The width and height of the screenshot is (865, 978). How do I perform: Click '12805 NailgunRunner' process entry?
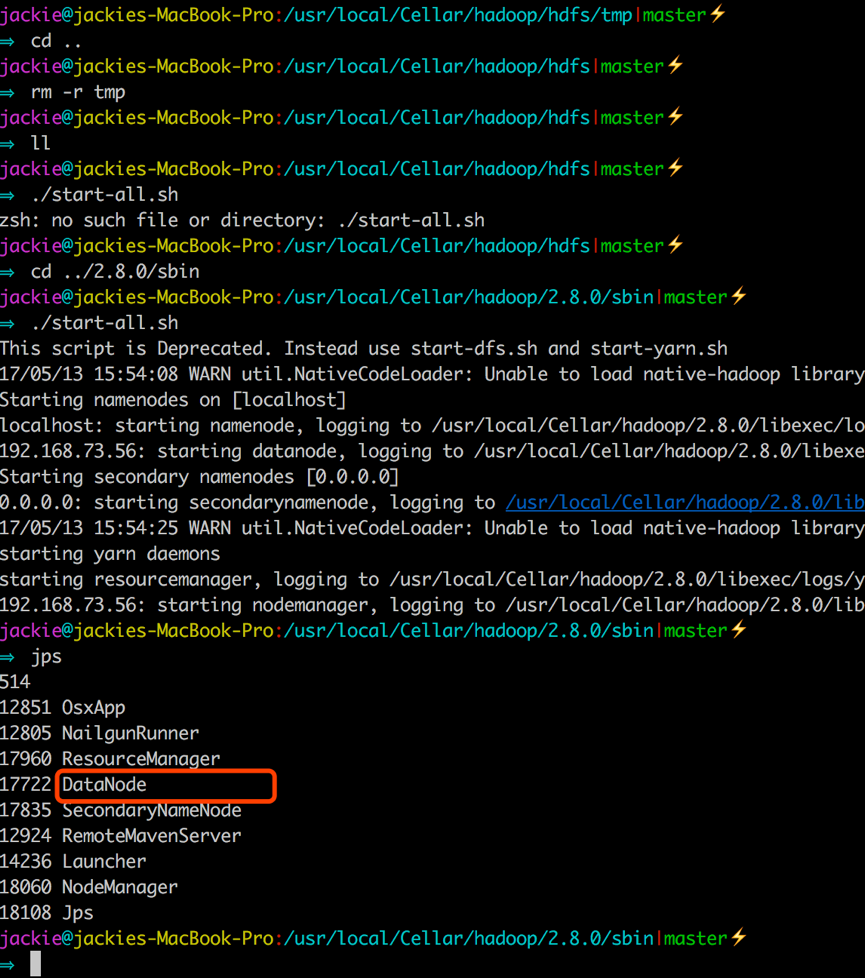point(99,734)
